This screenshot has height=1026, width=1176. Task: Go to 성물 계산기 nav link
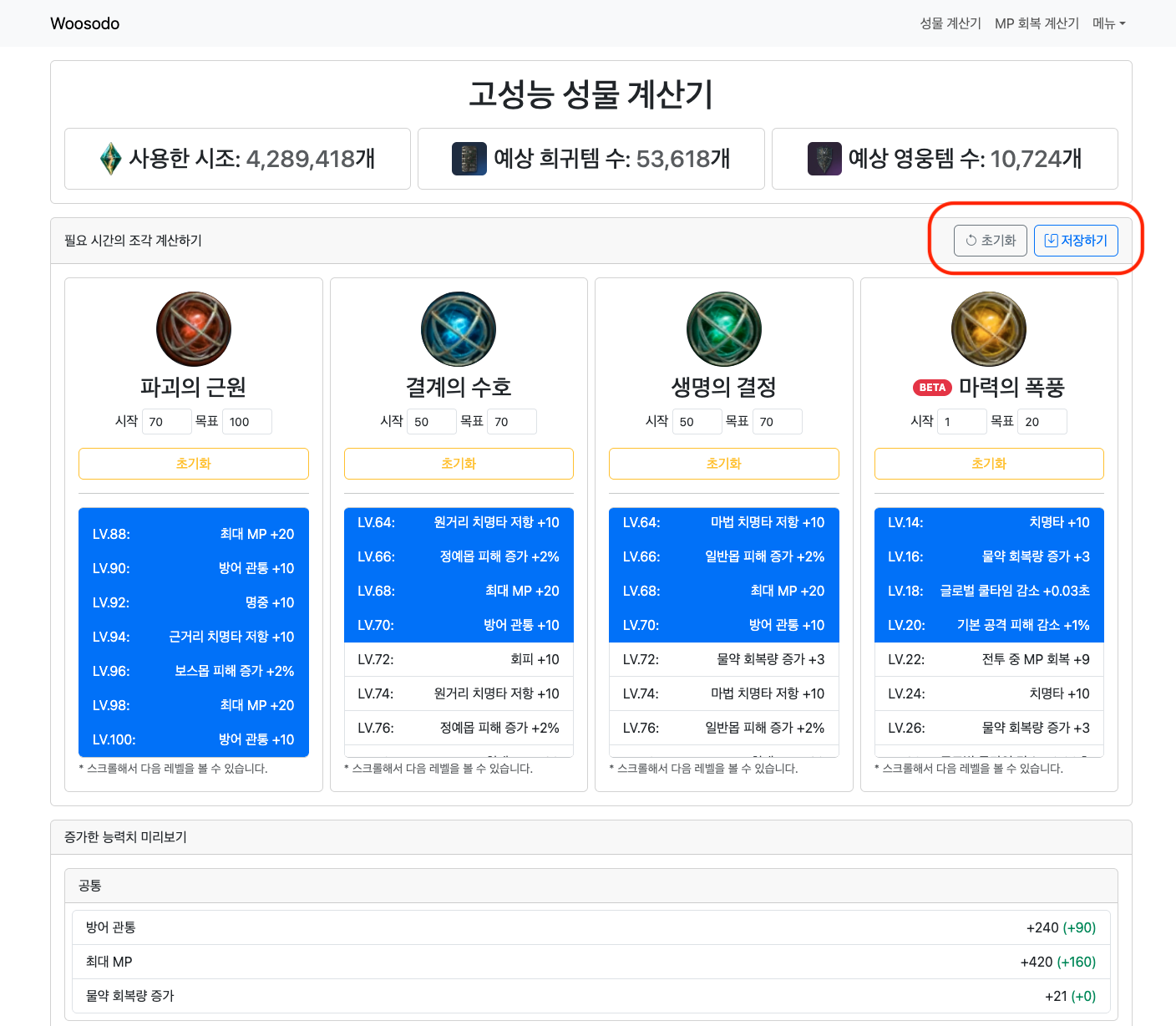950,23
